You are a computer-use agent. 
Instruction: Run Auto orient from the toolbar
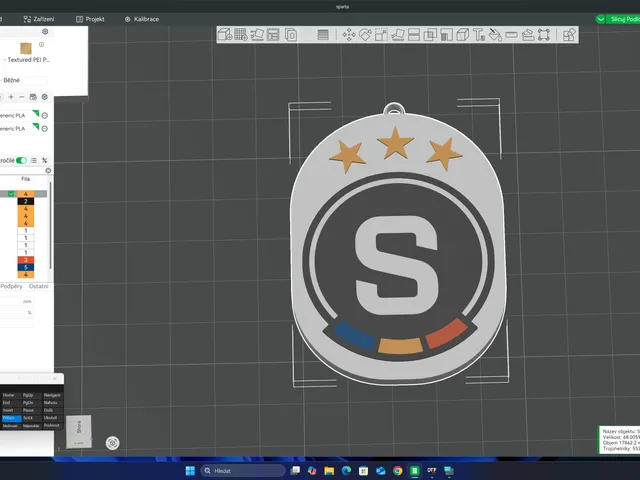tap(257, 35)
